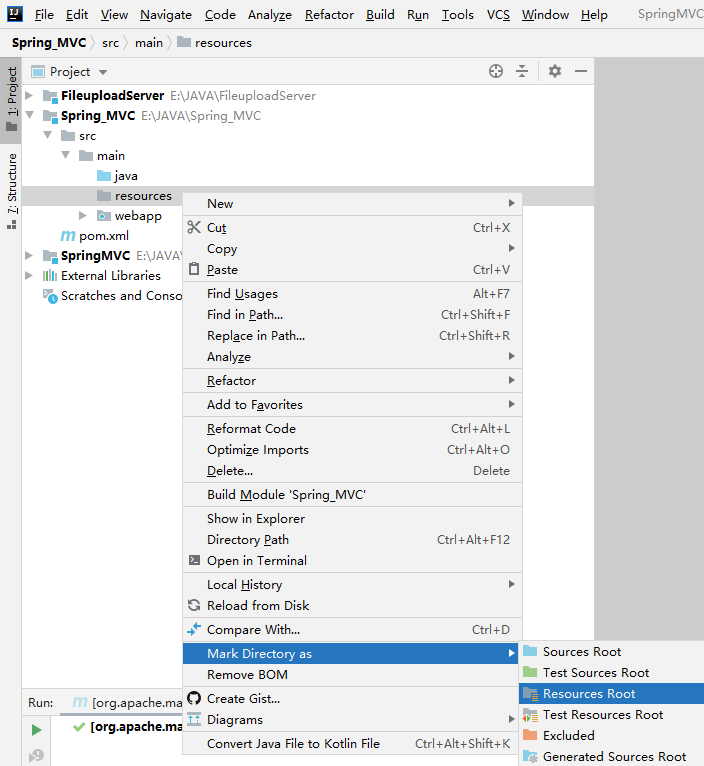This screenshot has width=704, height=766.
Task: Select the pom.xml file in tree
Action: pyautogui.click(x=95, y=236)
